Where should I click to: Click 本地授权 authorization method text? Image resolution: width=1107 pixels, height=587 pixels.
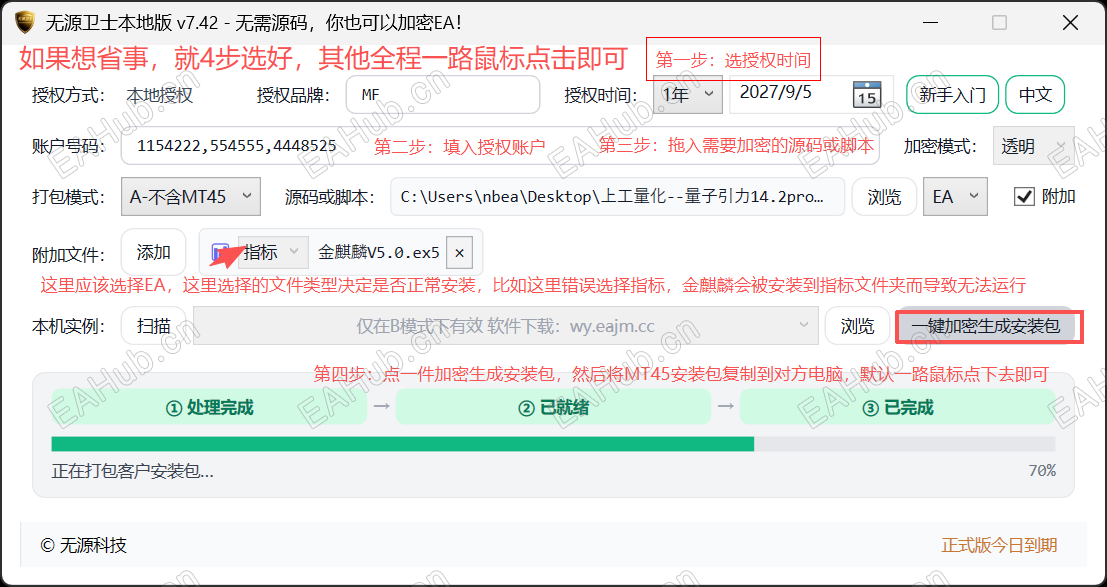[160, 95]
